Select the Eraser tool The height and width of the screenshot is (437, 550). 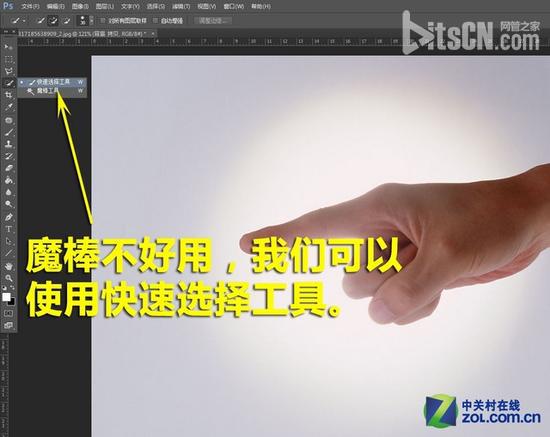click(8, 168)
